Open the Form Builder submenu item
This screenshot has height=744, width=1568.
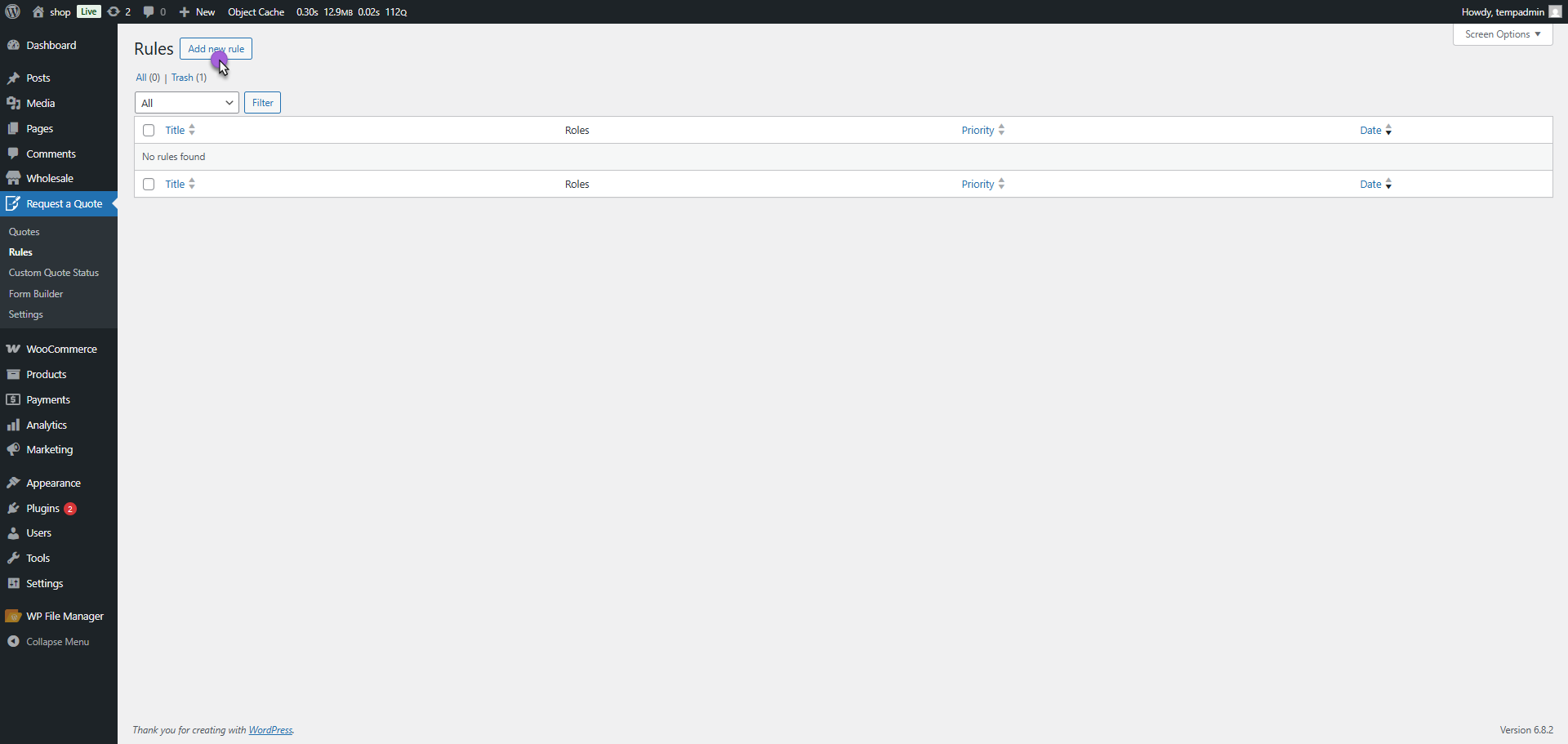pos(36,294)
